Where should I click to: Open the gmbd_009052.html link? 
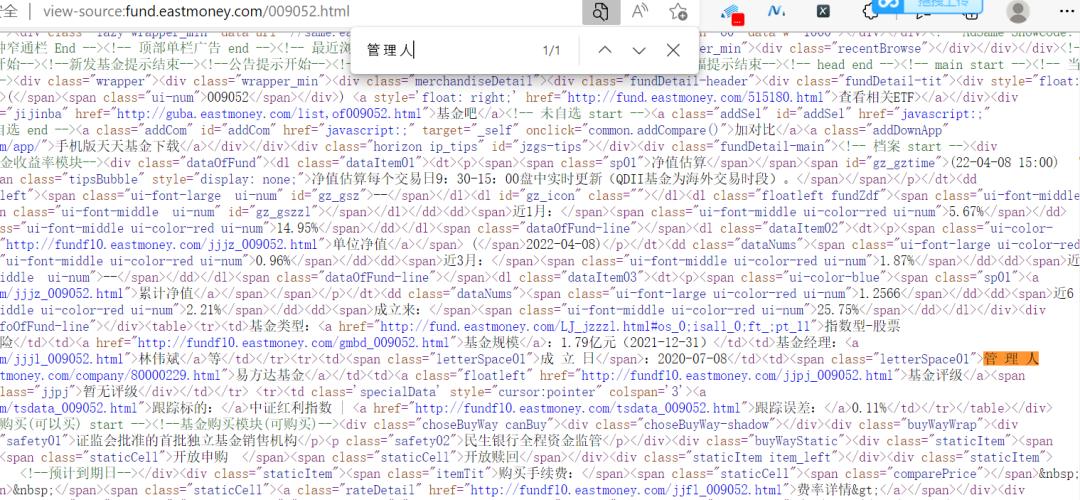(x=295, y=342)
